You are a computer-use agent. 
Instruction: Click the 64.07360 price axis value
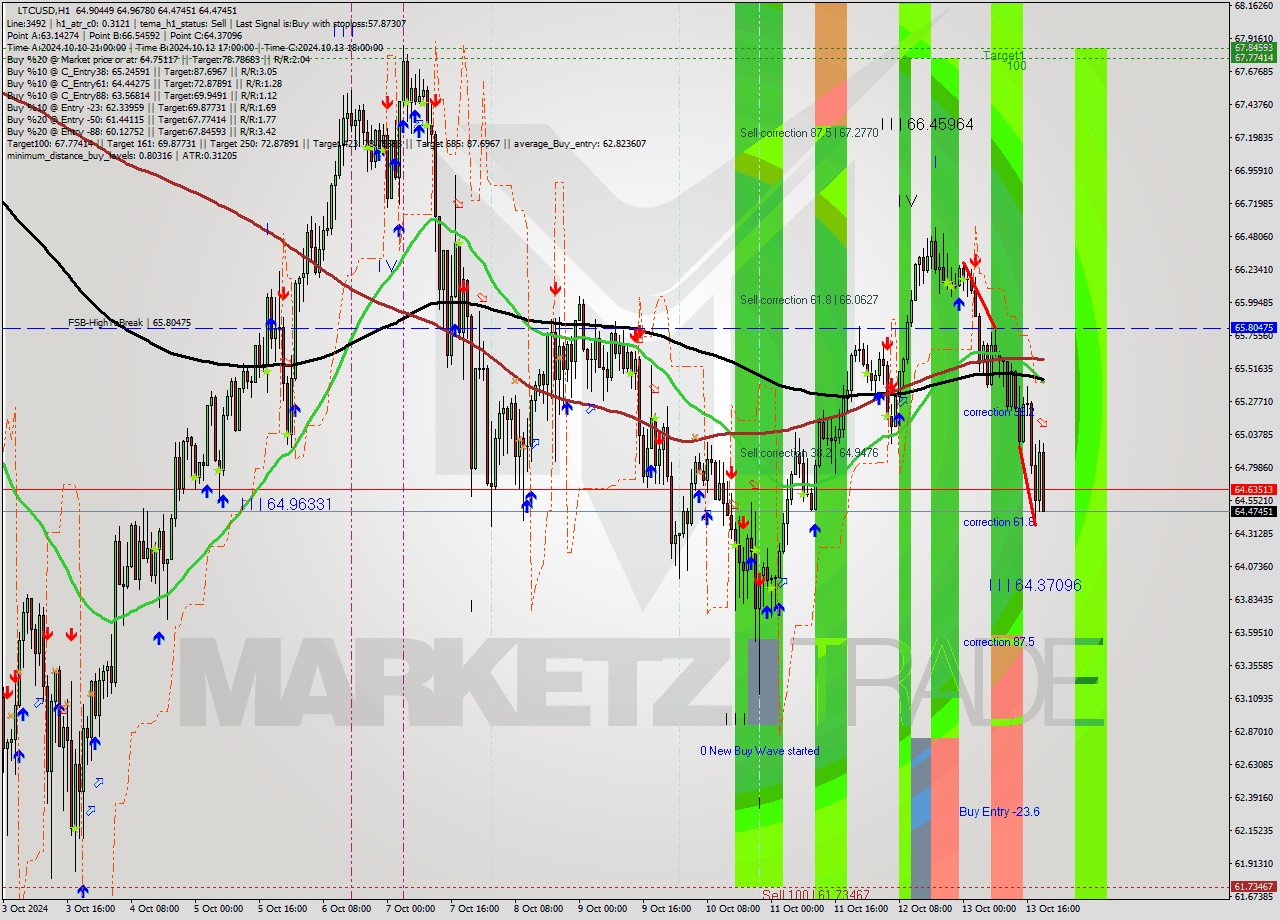click(1254, 567)
